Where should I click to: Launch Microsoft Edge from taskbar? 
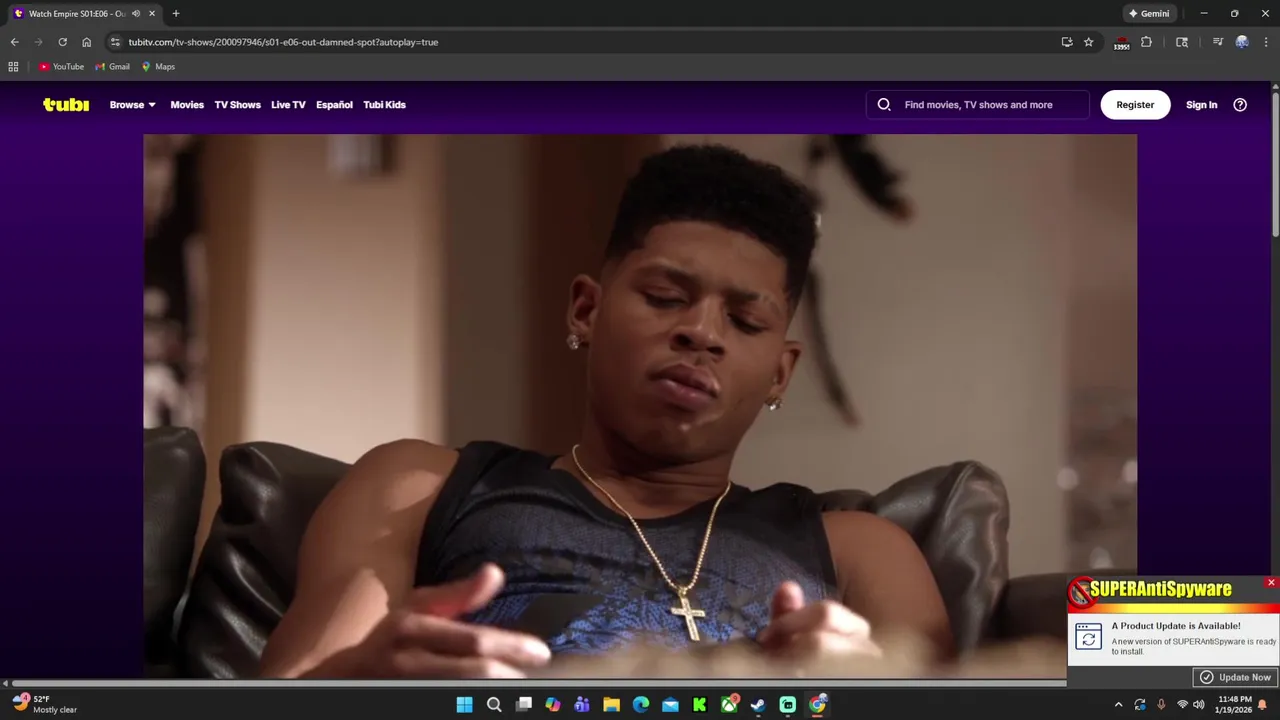(641, 705)
